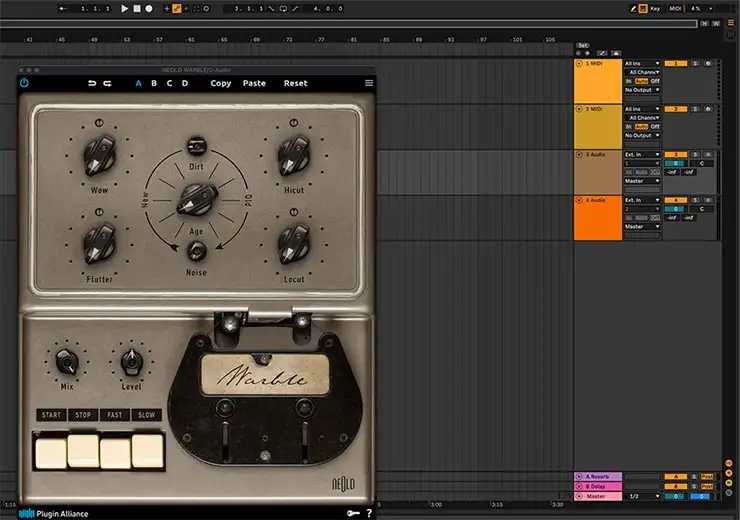Click the punch-in switch icon
Screen dimensions: 740x520
click(271, 8)
